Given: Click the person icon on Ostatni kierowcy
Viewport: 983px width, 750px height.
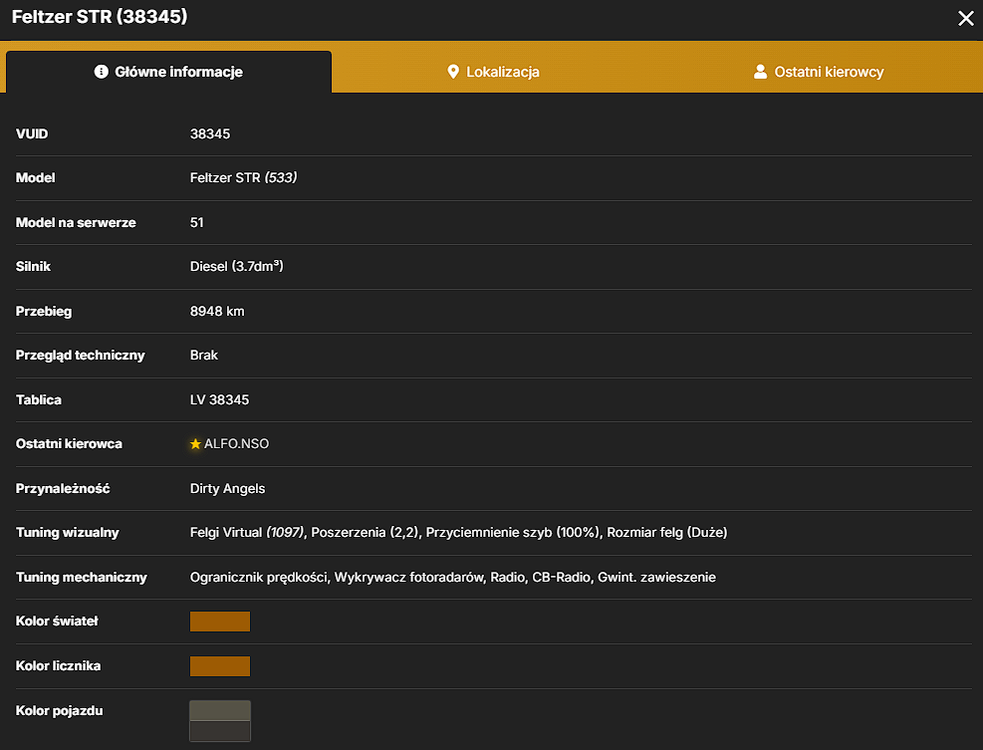Looking at the screenshot, I should click(x=760, y=71).
